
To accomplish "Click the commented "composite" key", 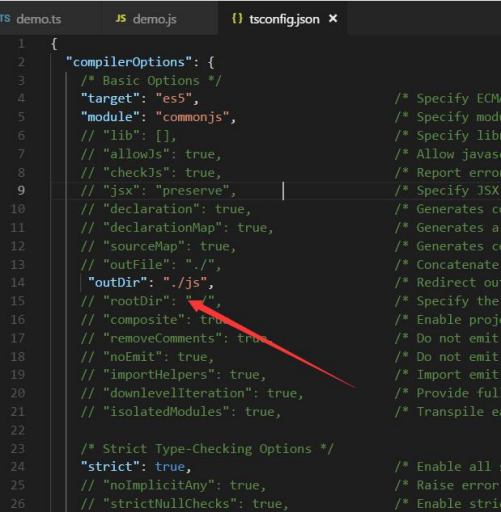I will (144, 320).
